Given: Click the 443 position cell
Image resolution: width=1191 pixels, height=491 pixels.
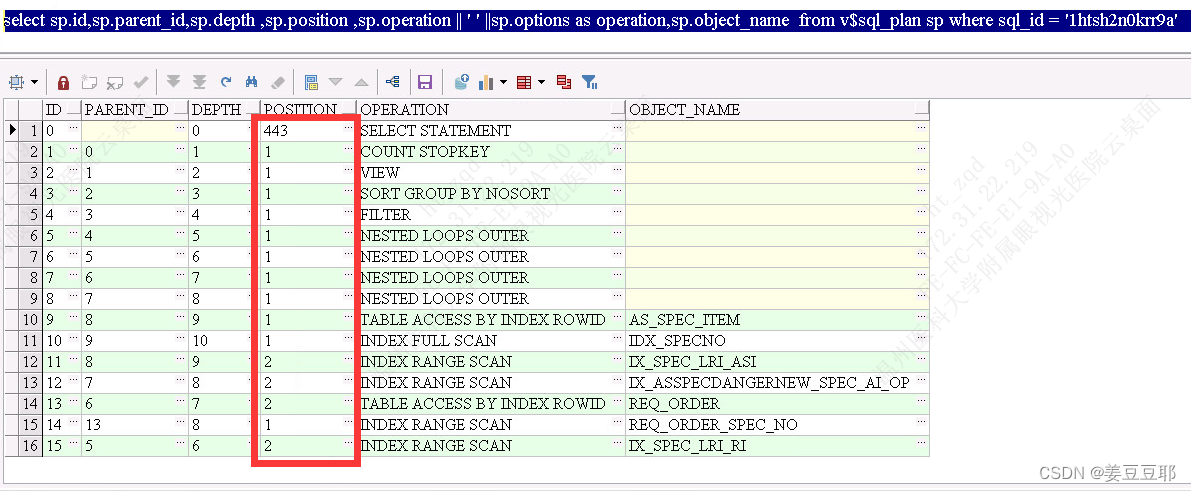Looking at the screenshot, I should 309,131.
